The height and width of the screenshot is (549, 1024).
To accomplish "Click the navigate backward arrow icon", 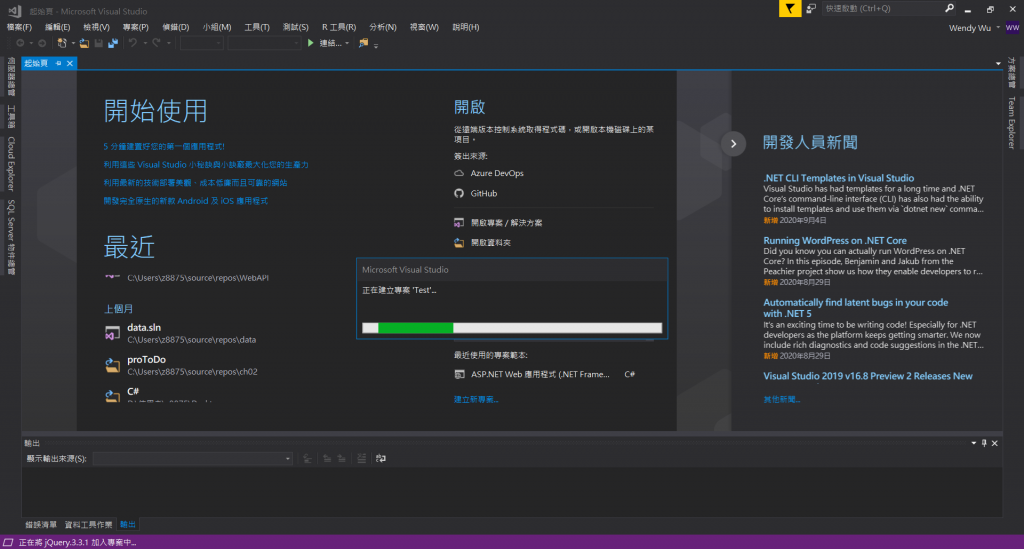I will click(x=20, y=43).
